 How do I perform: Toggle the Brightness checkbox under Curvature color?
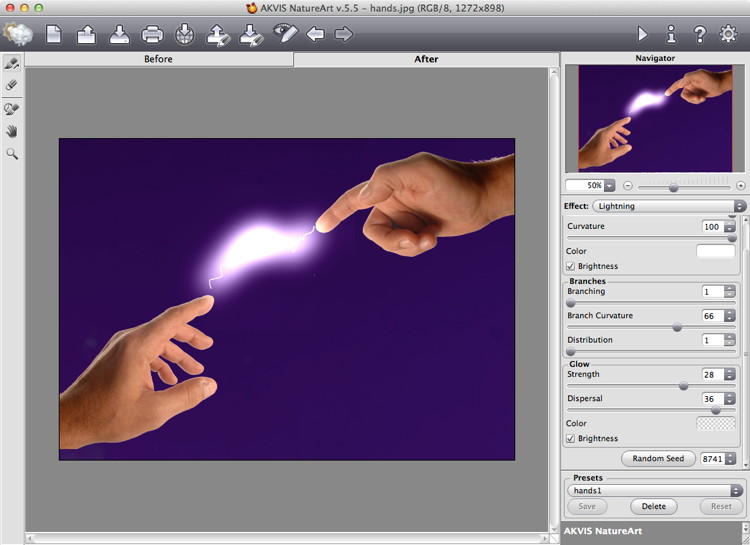(x=571, y=266)
